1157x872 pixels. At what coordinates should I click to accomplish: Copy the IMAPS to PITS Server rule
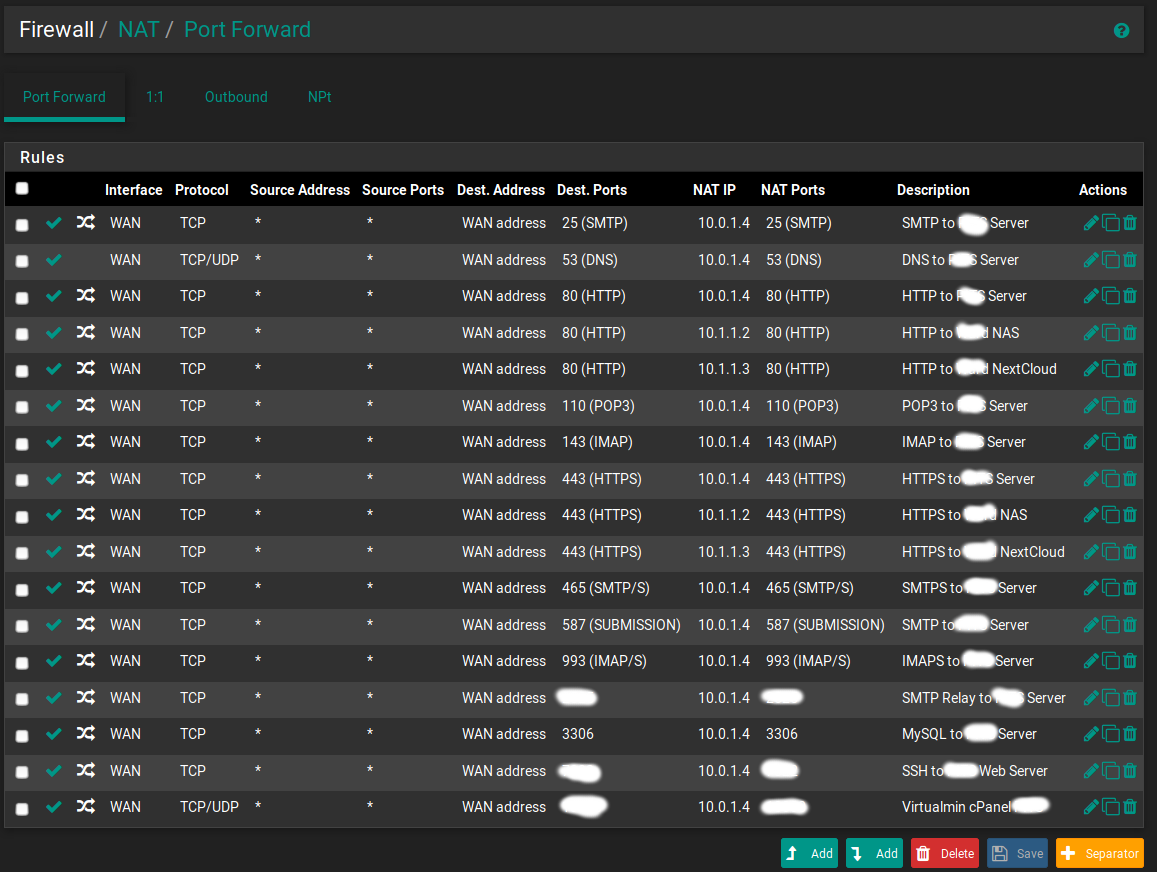pos(1111,661)
